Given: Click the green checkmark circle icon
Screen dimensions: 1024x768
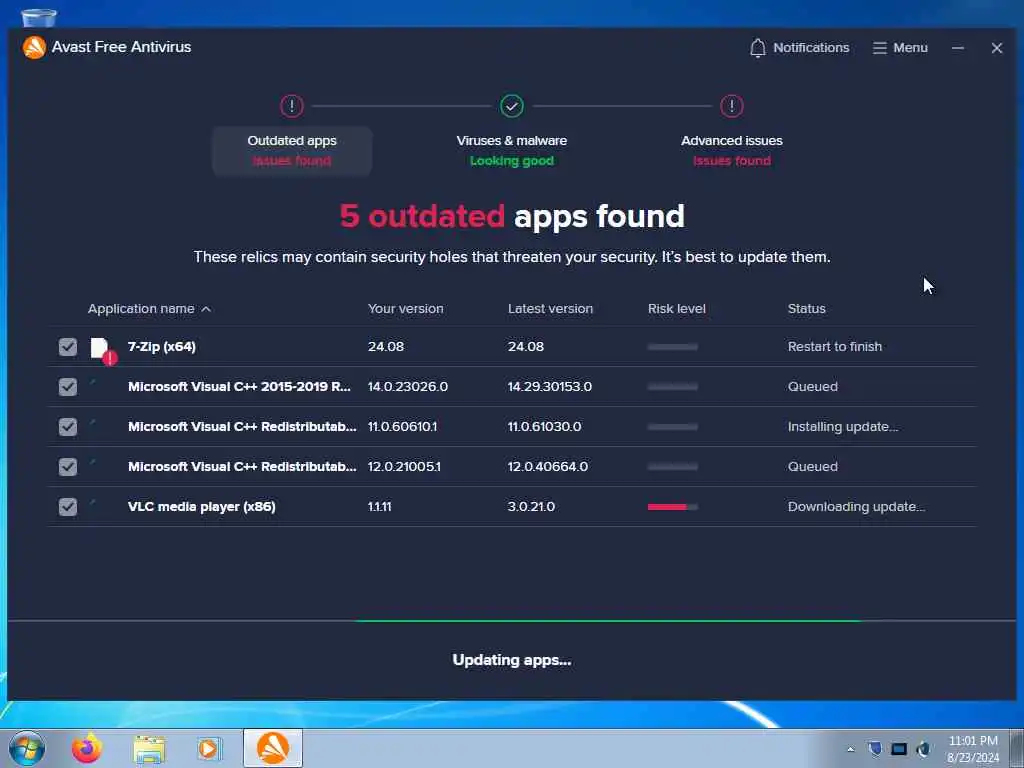Looking at the screenshot, I should tap(511, 106).
